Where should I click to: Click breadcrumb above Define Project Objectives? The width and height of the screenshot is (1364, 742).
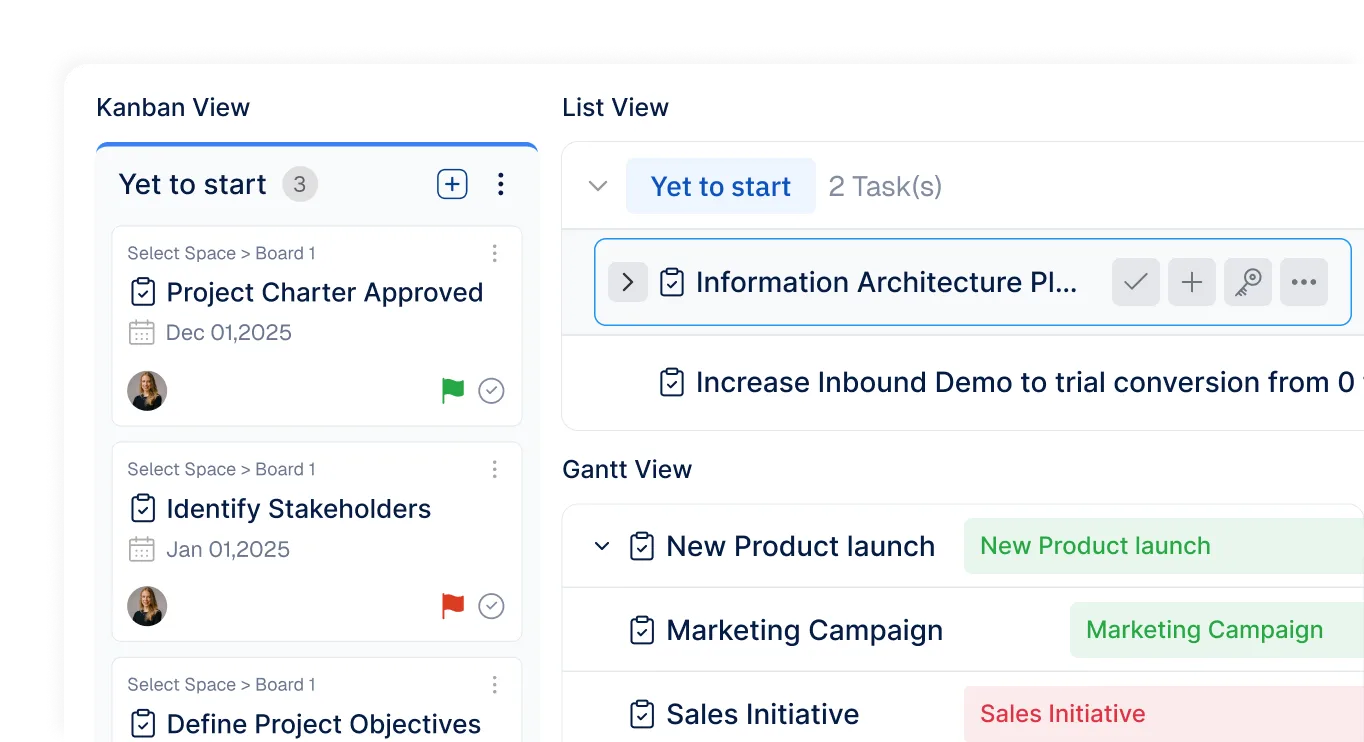click(222, 685)
